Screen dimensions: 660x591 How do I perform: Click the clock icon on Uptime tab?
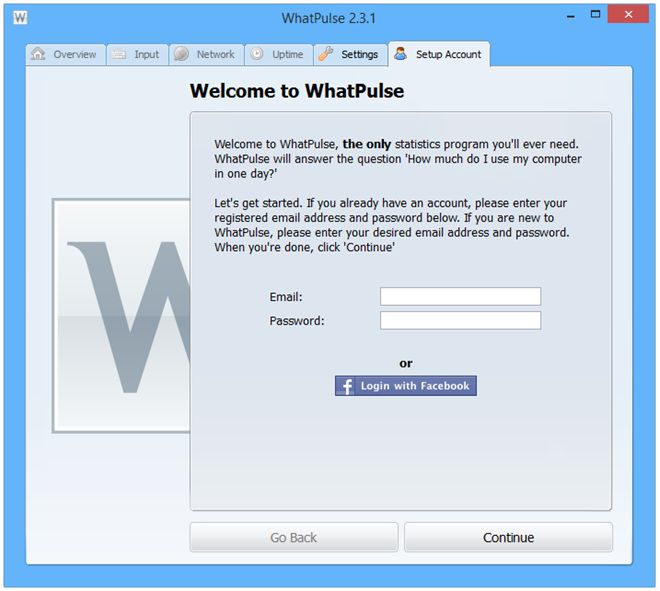(x=257, y=53)
